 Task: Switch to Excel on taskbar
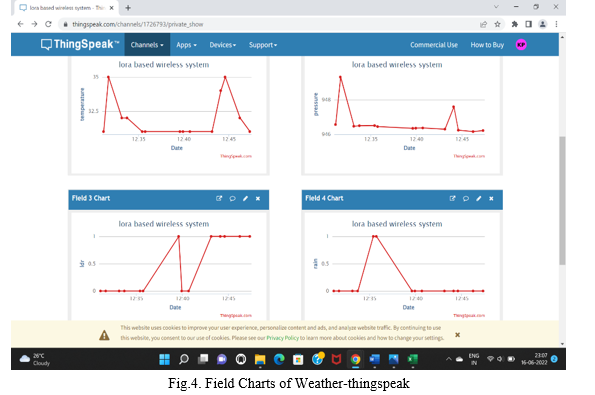click(x=412, y=359)
